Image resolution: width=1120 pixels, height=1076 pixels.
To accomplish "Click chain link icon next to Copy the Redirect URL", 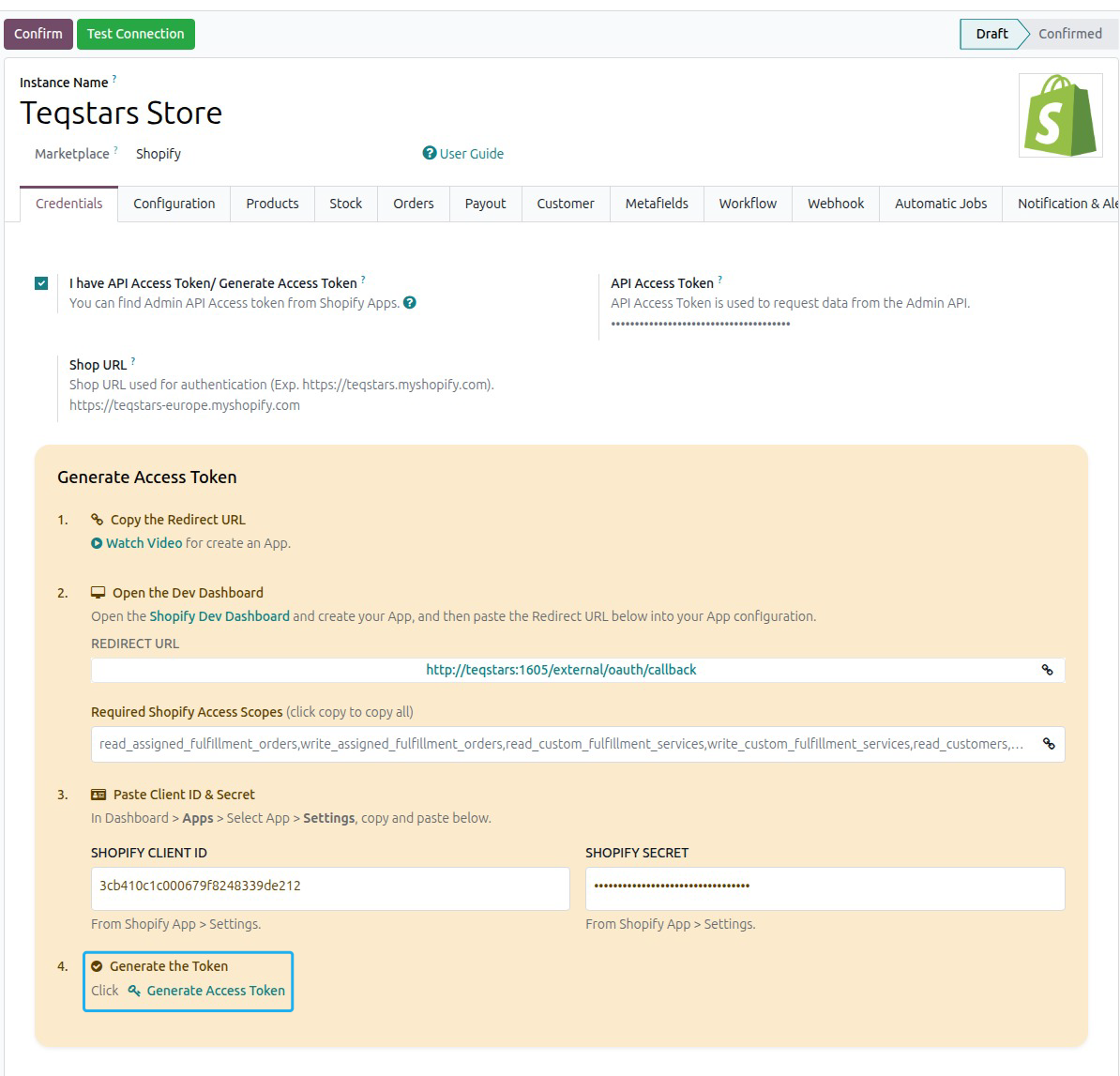I will (98, 520).
